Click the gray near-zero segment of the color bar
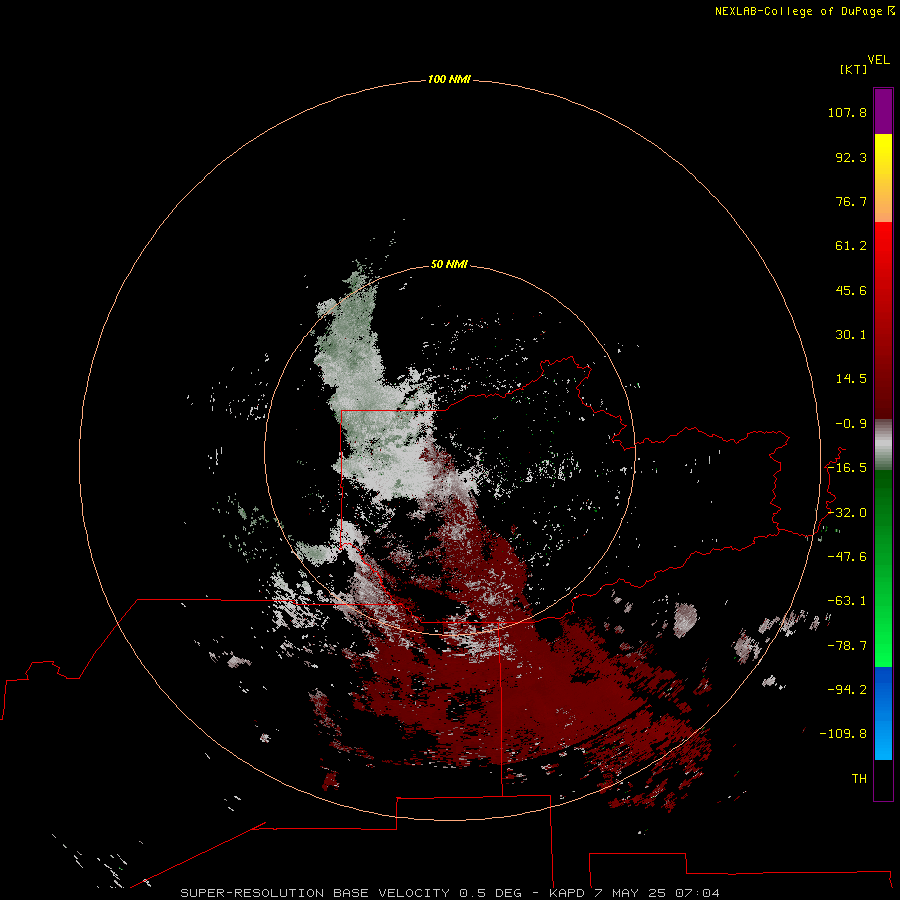This screenshot has height=900, width=900. coord(883,444)
